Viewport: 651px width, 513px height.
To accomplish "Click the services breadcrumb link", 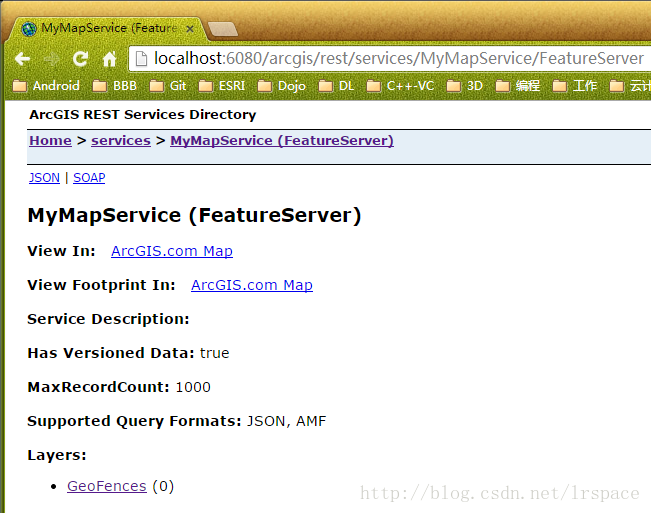I will point(121,141).
